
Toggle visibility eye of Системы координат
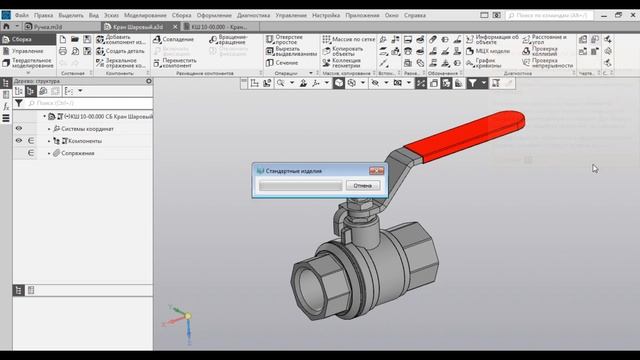click(19, 129)
